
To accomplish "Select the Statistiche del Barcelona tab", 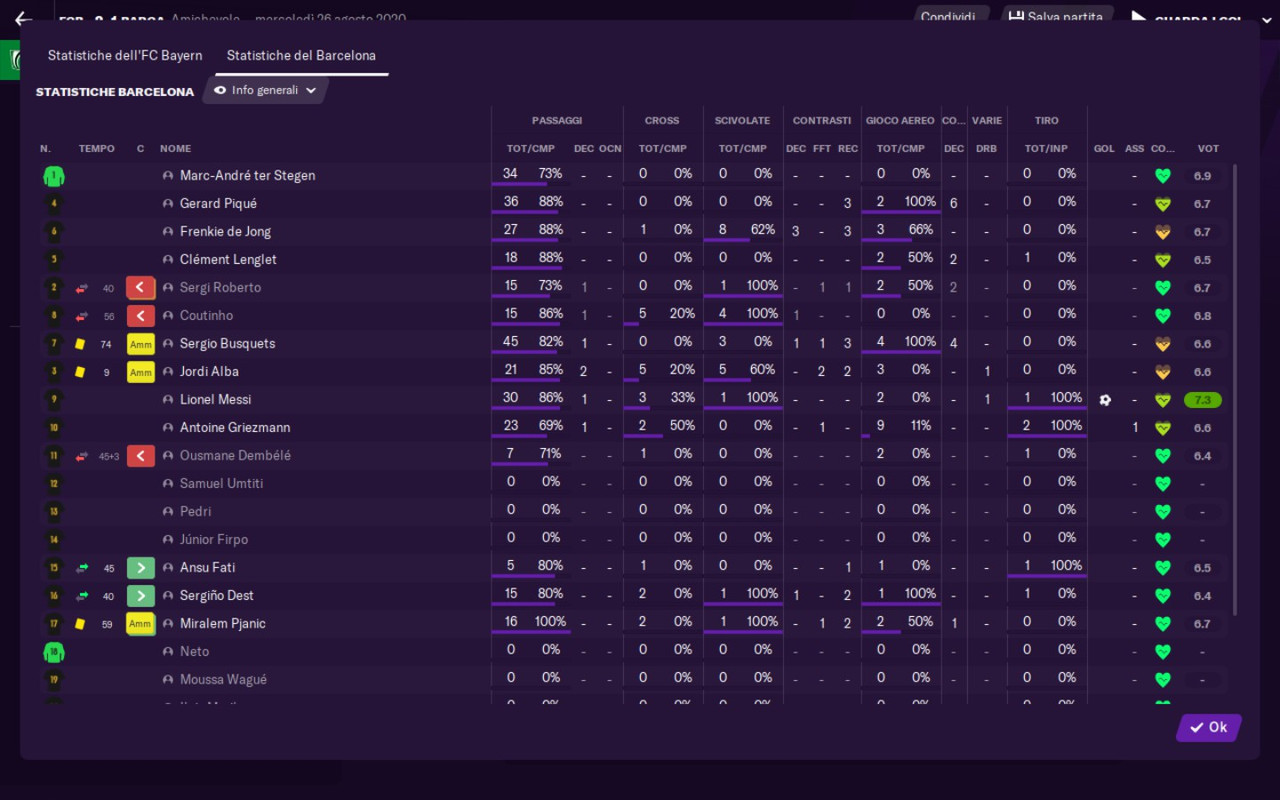I will coord(301,56).
